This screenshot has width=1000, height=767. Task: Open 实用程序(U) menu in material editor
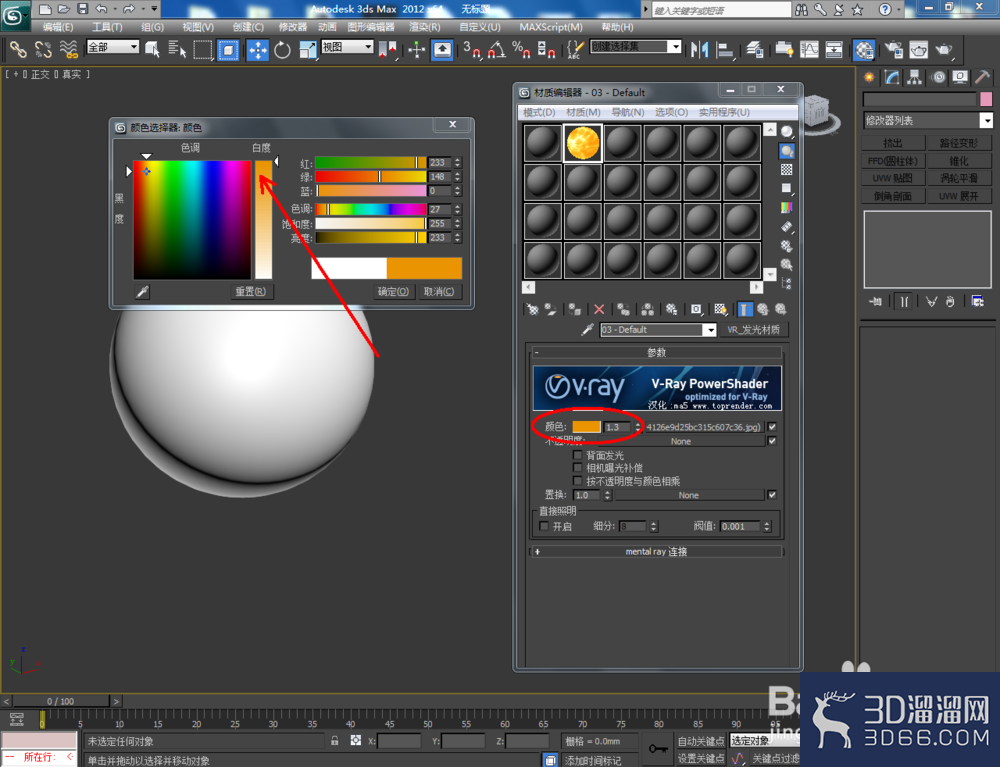pyautogui.click(x=724, y=112)
